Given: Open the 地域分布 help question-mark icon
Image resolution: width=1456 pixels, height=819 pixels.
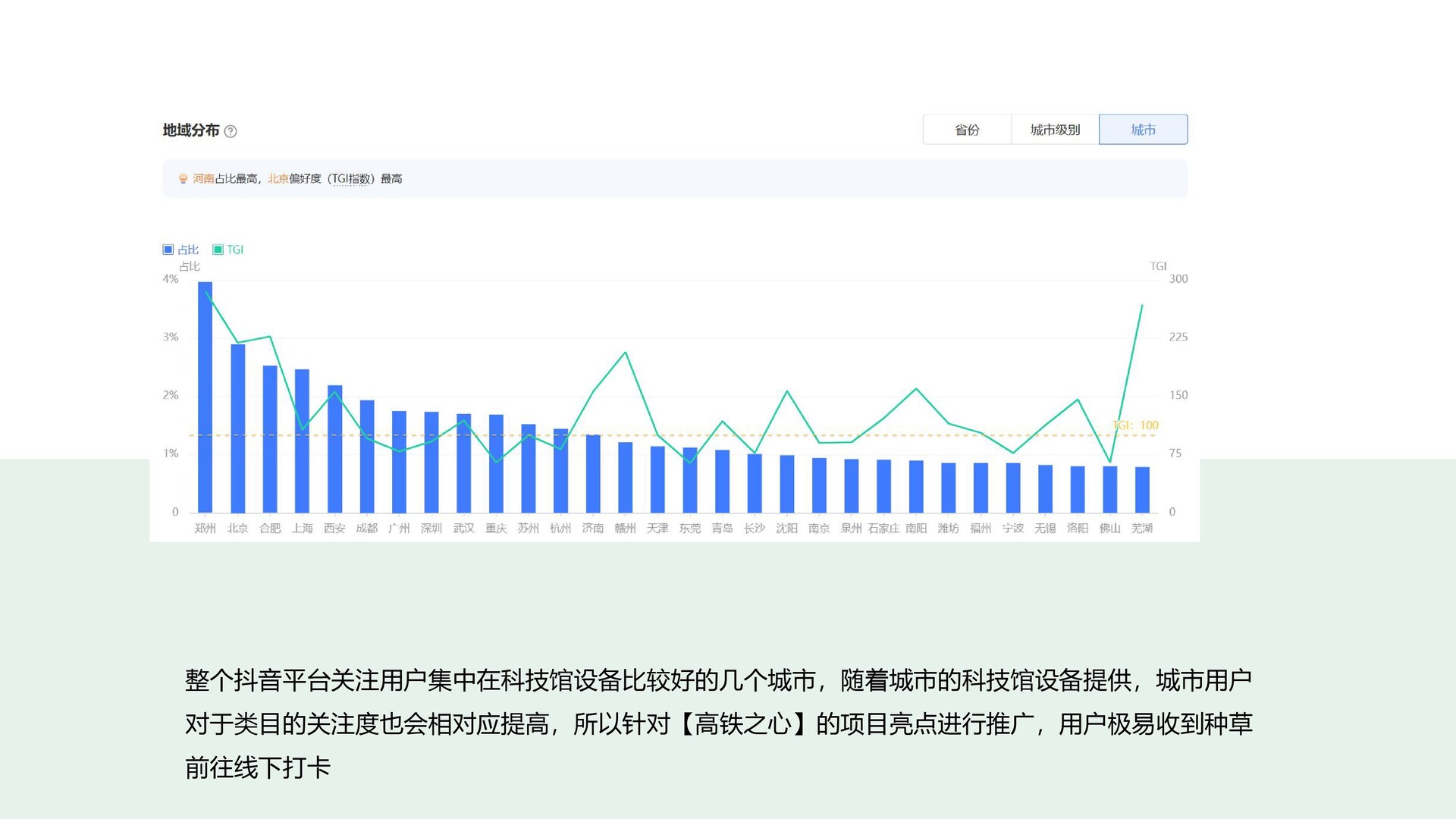Looking at the screenshot, I should [x=231, y=131].
